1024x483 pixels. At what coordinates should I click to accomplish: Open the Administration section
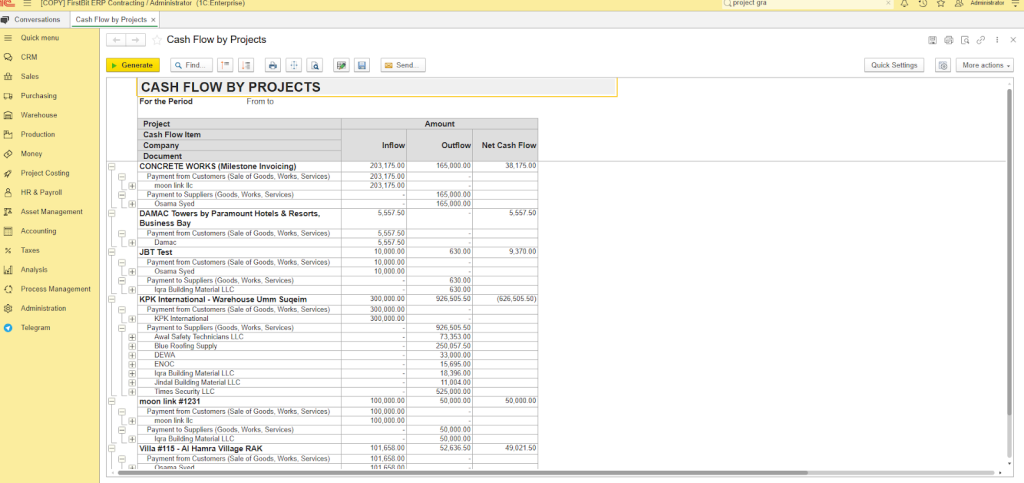[x=43, y=308]
